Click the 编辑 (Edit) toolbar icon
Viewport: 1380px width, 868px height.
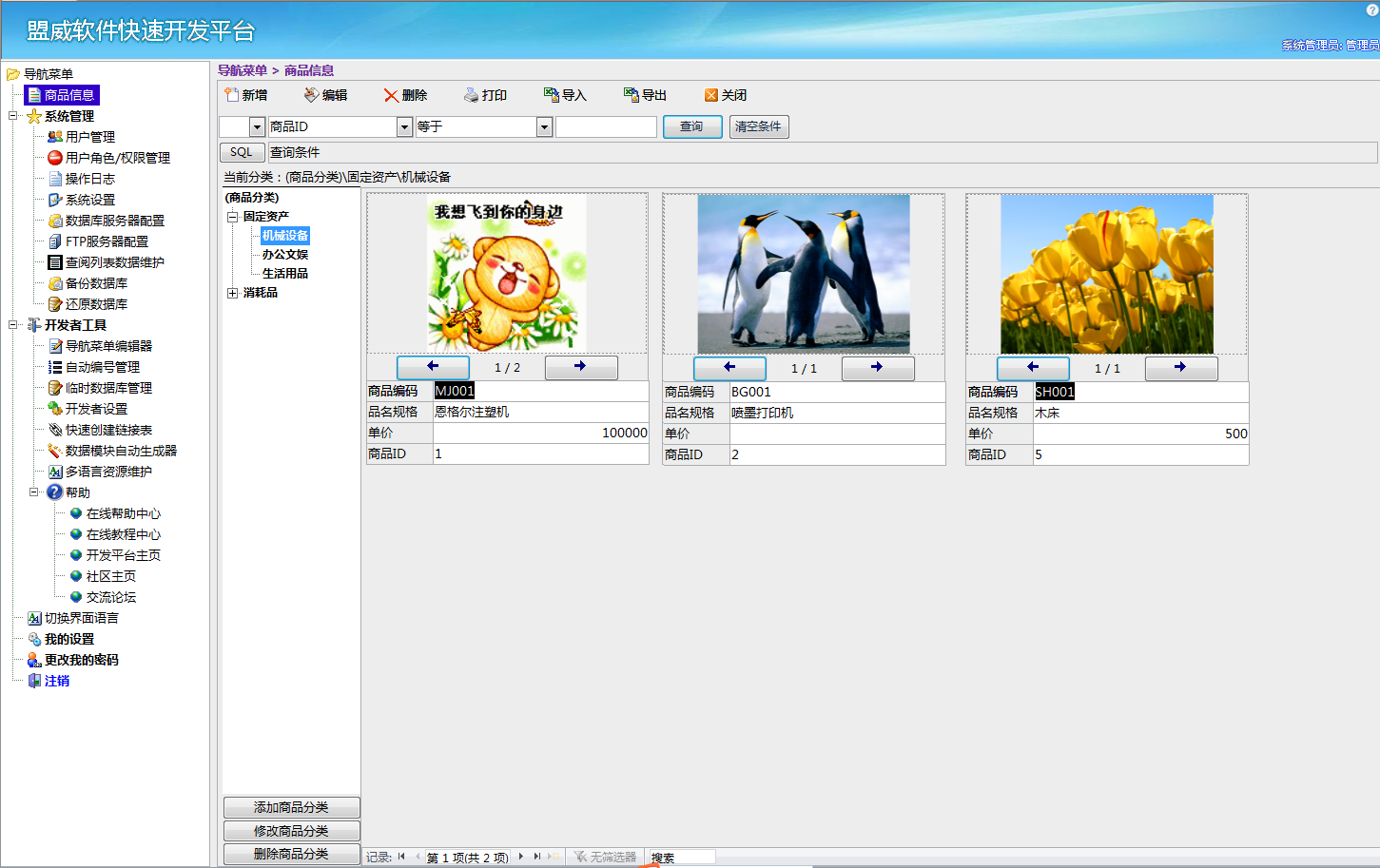pyautogui.click(x=311, y=95)
